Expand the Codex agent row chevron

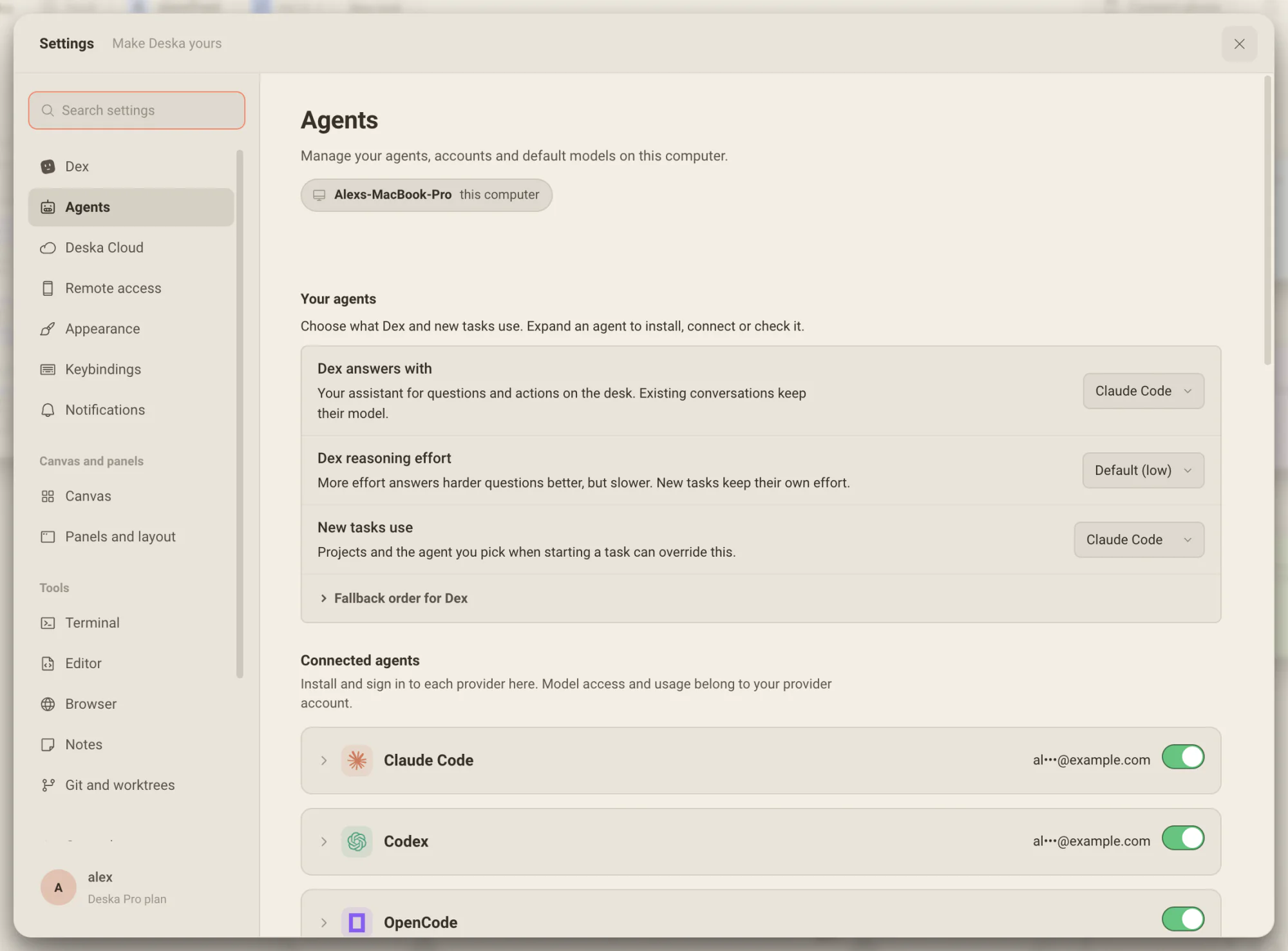coord(324,841)
